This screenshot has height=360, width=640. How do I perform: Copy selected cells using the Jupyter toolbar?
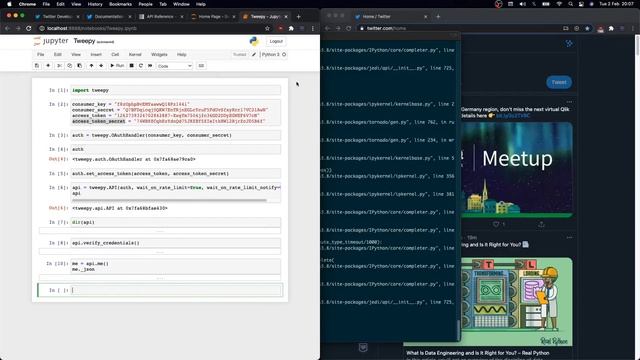coord(69,66)
